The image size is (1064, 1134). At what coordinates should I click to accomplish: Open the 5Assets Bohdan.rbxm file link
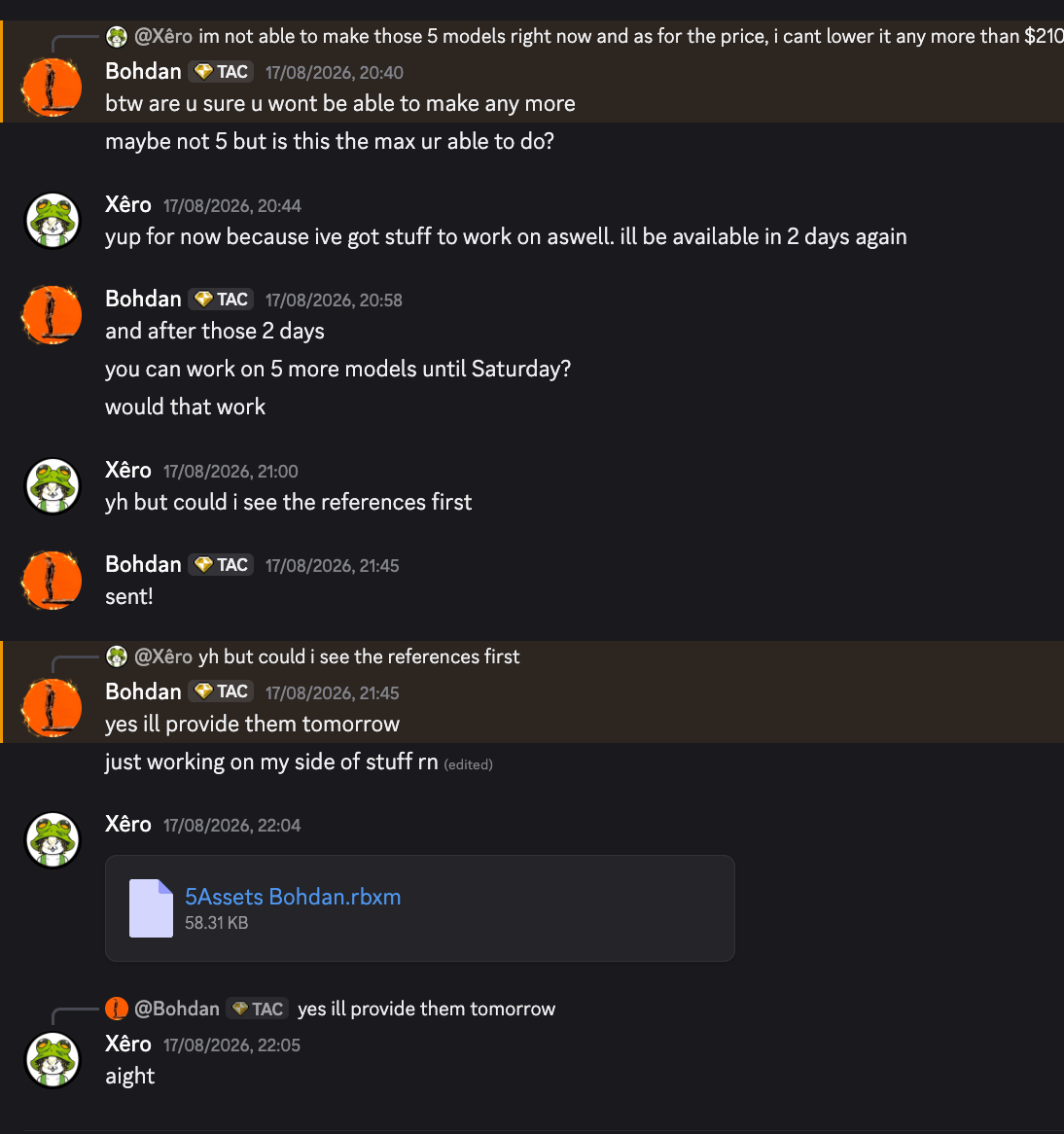click(x=292, y=897)
